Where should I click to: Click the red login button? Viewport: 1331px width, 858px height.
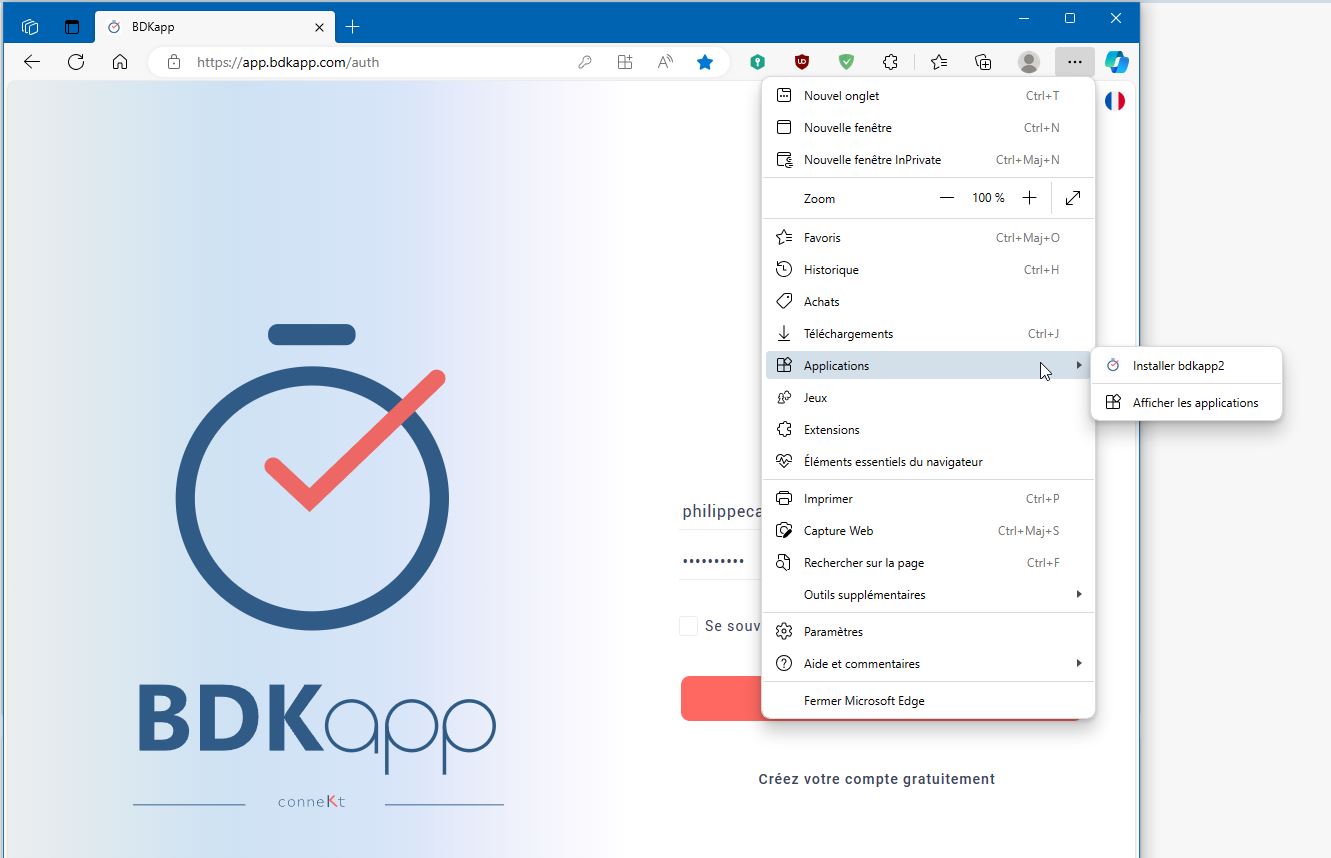coord(721,698)
